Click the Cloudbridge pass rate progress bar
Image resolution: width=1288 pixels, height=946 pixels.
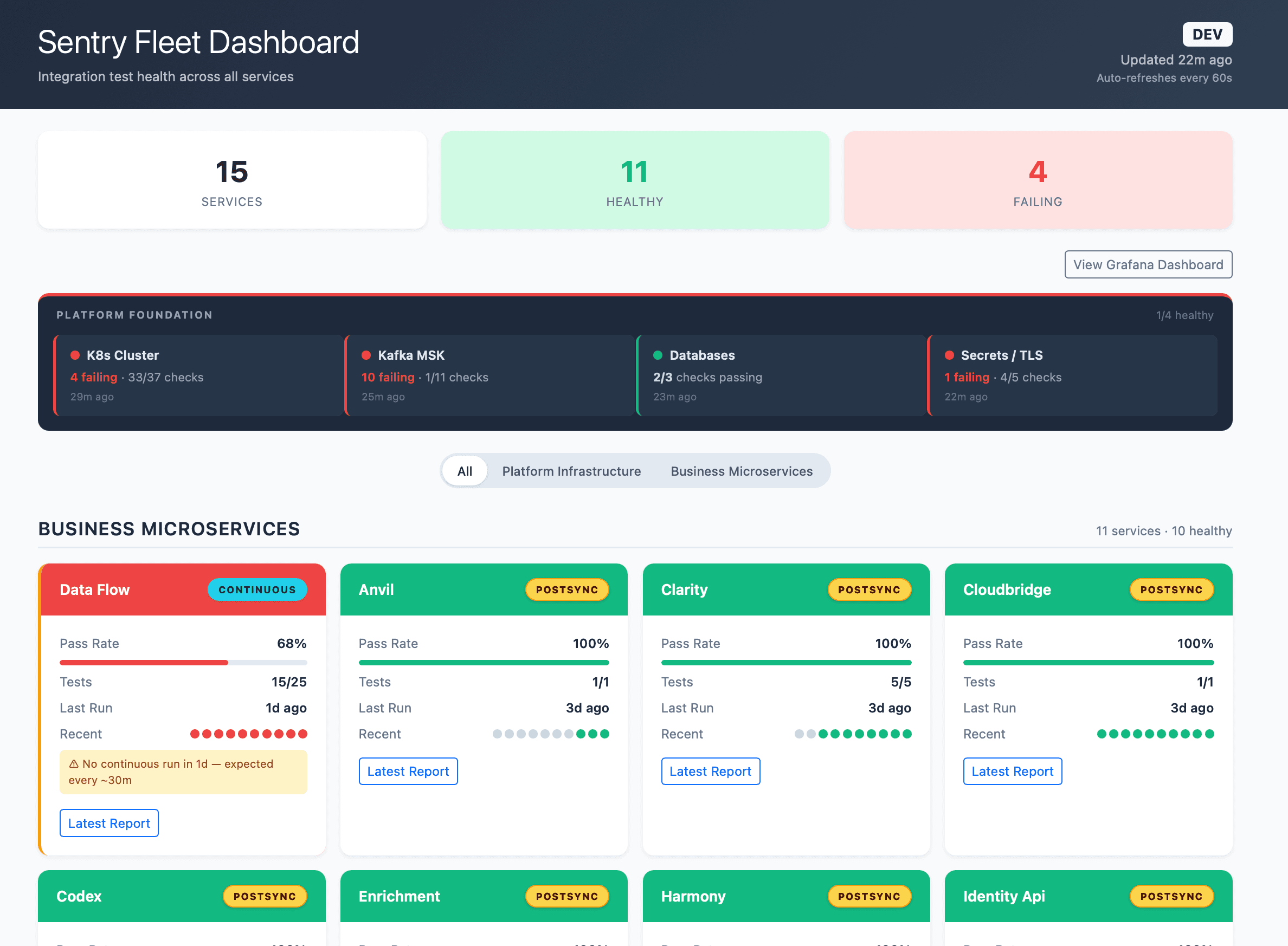coord(1088,663)
